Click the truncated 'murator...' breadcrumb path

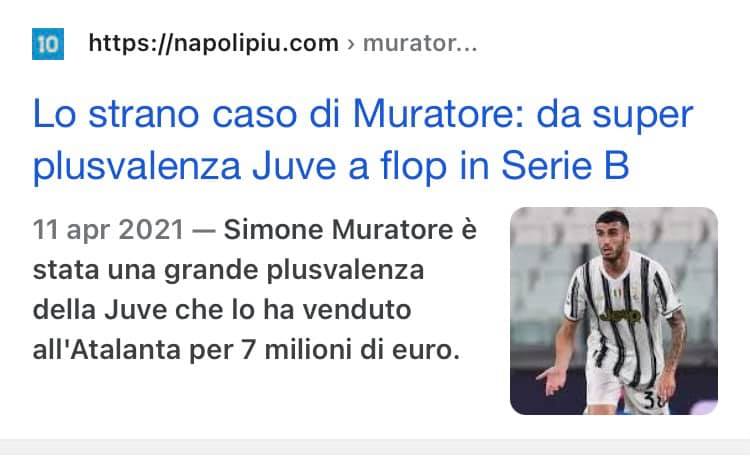coord(420,44)
